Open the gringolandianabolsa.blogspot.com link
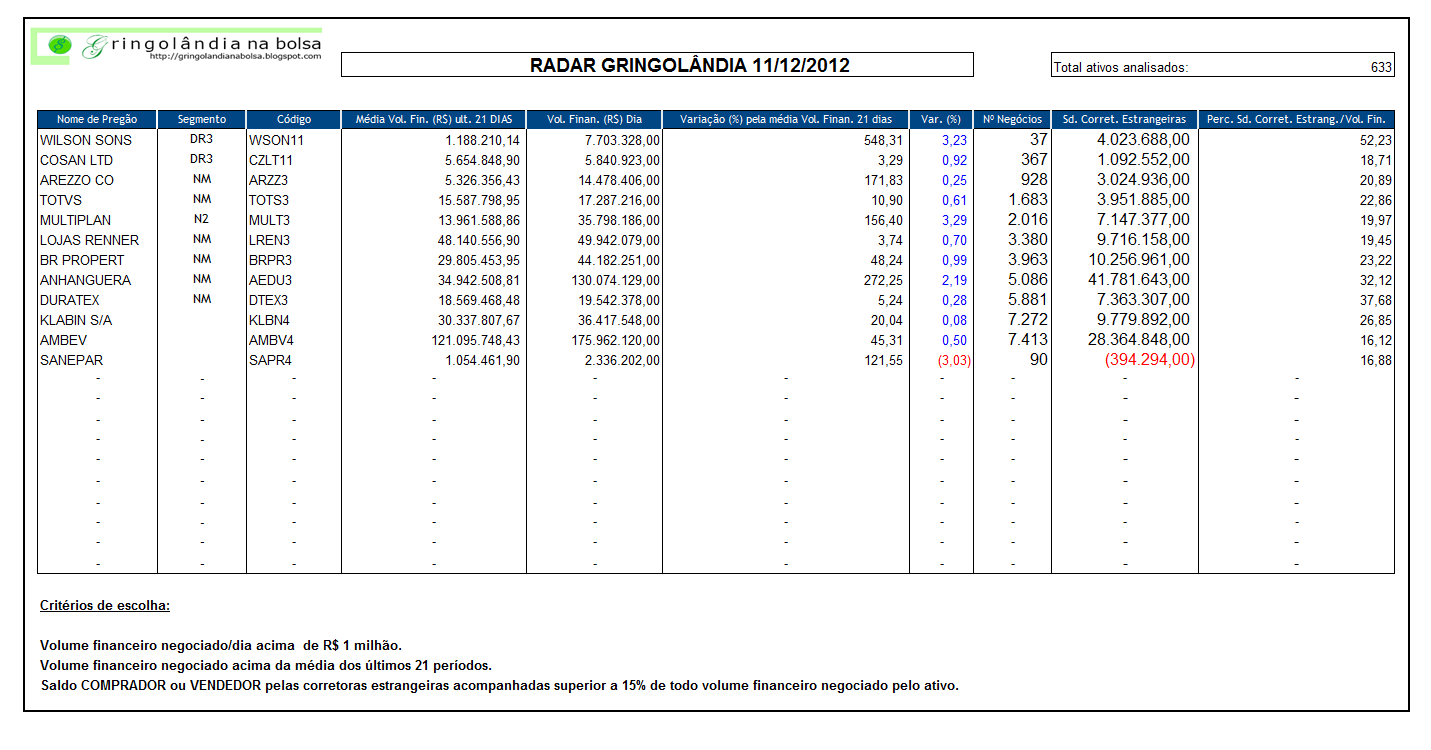The width and height of the screenshot is (1431, 750). 234,57
